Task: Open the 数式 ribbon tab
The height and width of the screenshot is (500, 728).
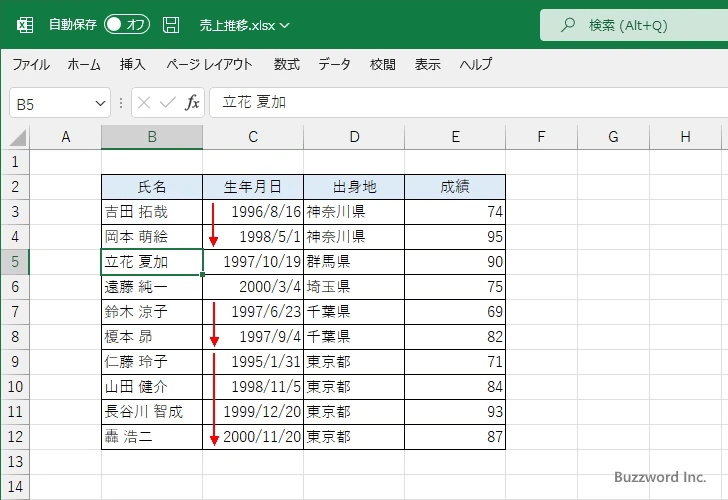Action: point(286,64)
